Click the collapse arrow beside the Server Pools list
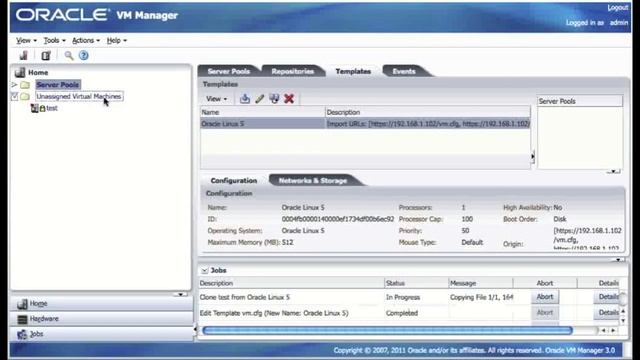The height and width of the screenshot is (360, 640). click(x=533, y=156)
